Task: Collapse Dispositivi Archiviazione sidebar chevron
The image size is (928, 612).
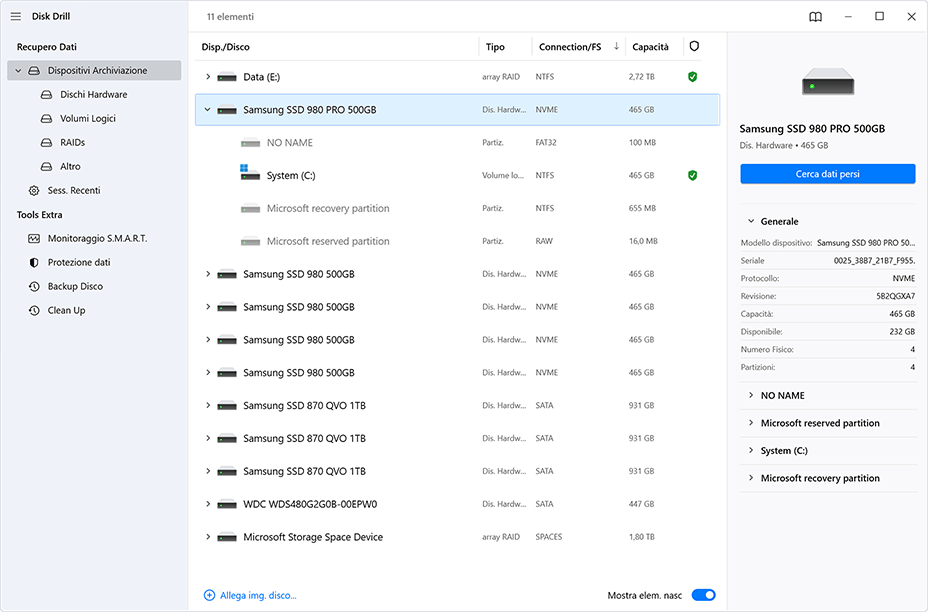Action: tap(18, 70)
